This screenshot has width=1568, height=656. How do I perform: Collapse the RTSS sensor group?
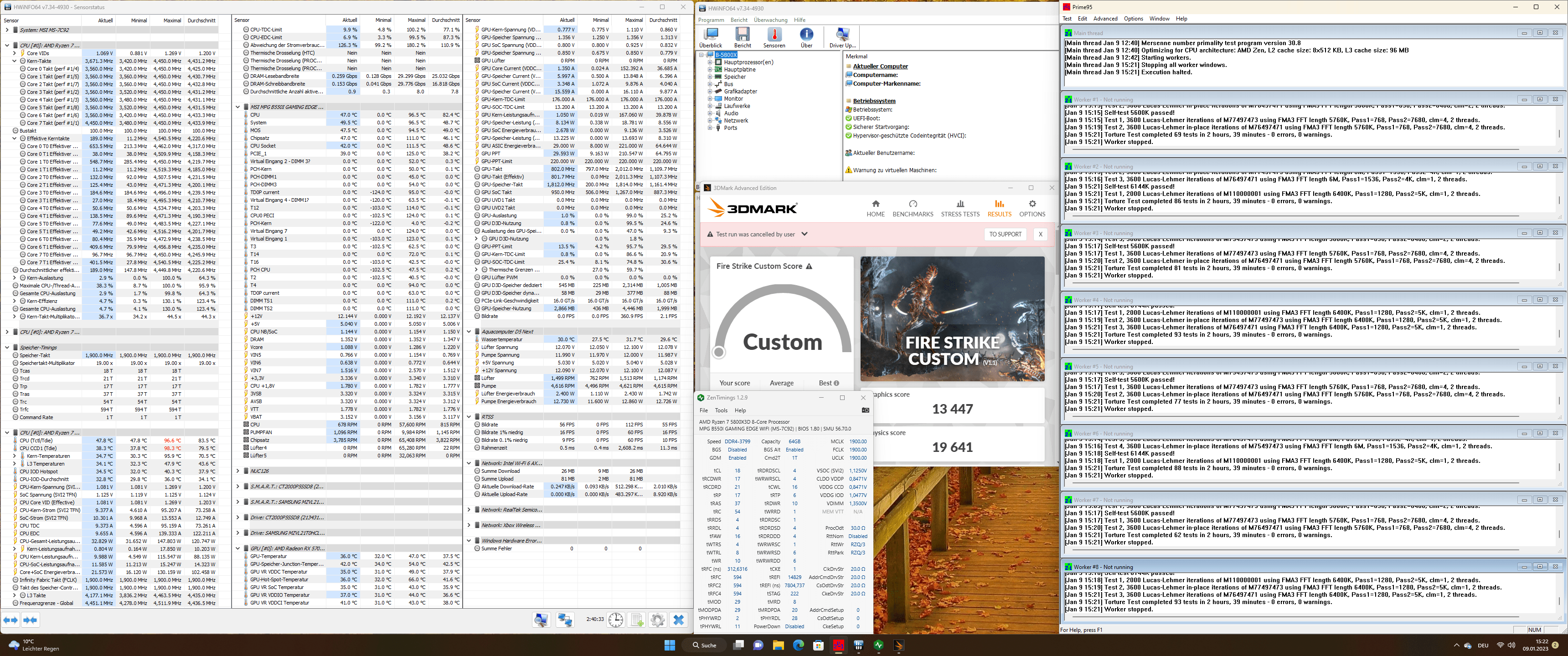469,417
